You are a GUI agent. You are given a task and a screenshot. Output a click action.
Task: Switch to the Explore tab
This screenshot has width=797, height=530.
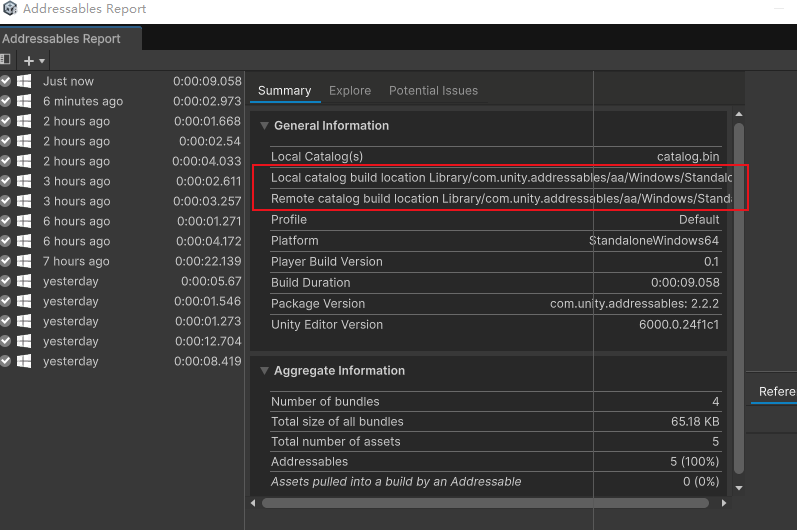tap(350, 90)
